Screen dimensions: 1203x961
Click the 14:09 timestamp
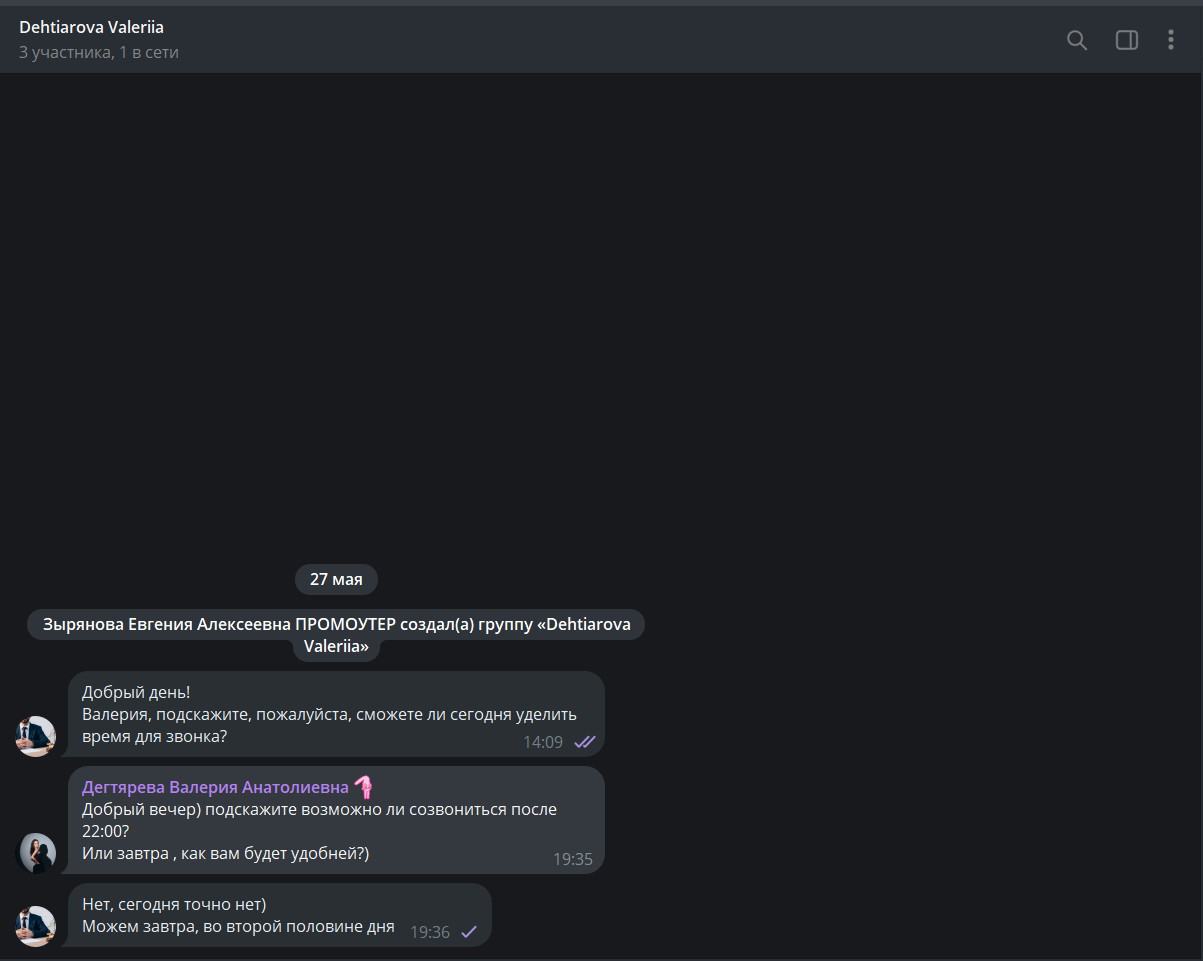pos(543,742)
